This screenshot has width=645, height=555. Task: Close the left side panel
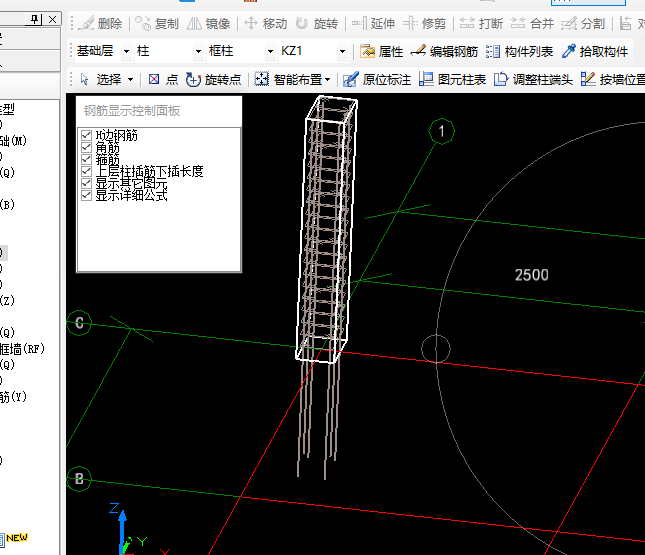pos(52,19)
